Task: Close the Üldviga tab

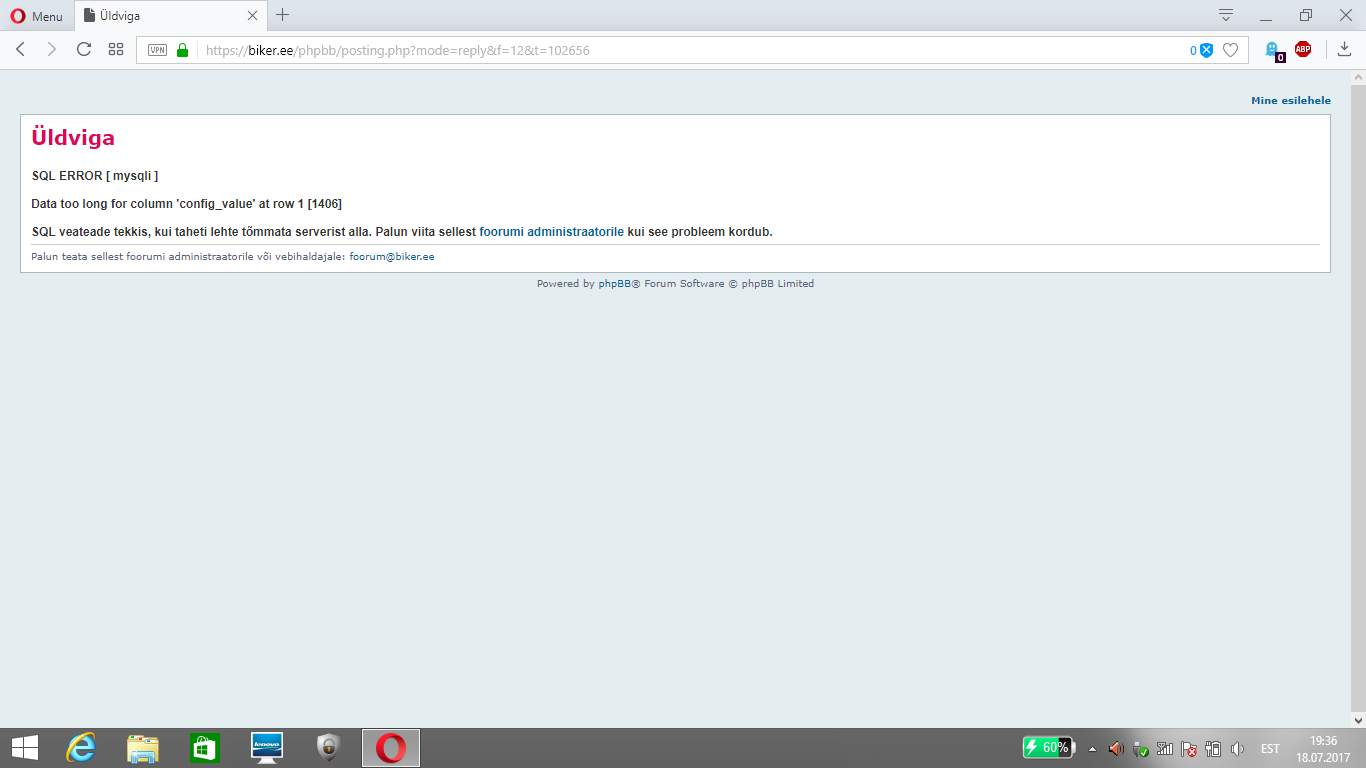Action: click(253, 16)
